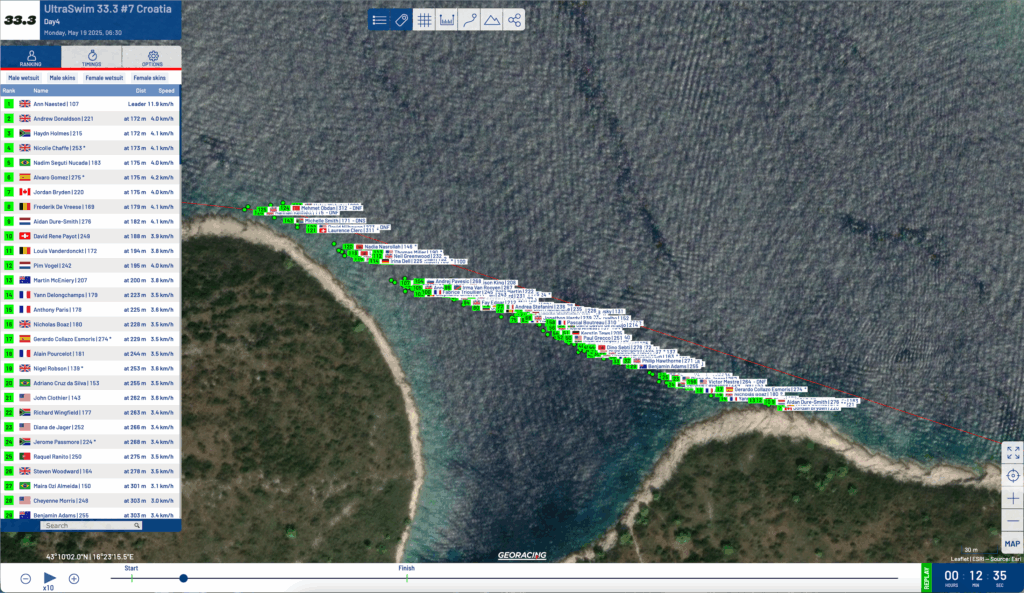The width and height of the screenshot is (1024, 593).
Task: Sort by the Name column header
Action: coord(40,91)
